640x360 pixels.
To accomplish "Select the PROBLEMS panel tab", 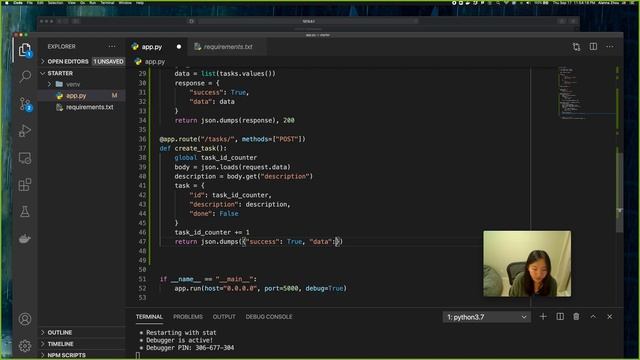I will [188, 317].
